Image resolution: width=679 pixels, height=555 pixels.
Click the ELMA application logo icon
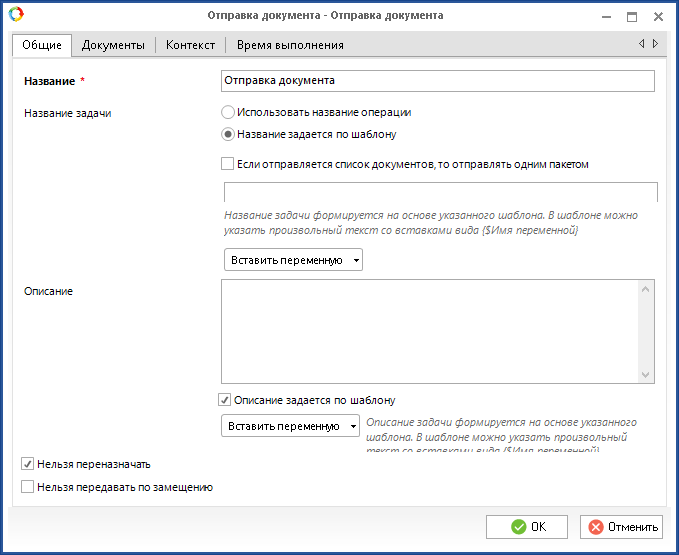point(17,15)
